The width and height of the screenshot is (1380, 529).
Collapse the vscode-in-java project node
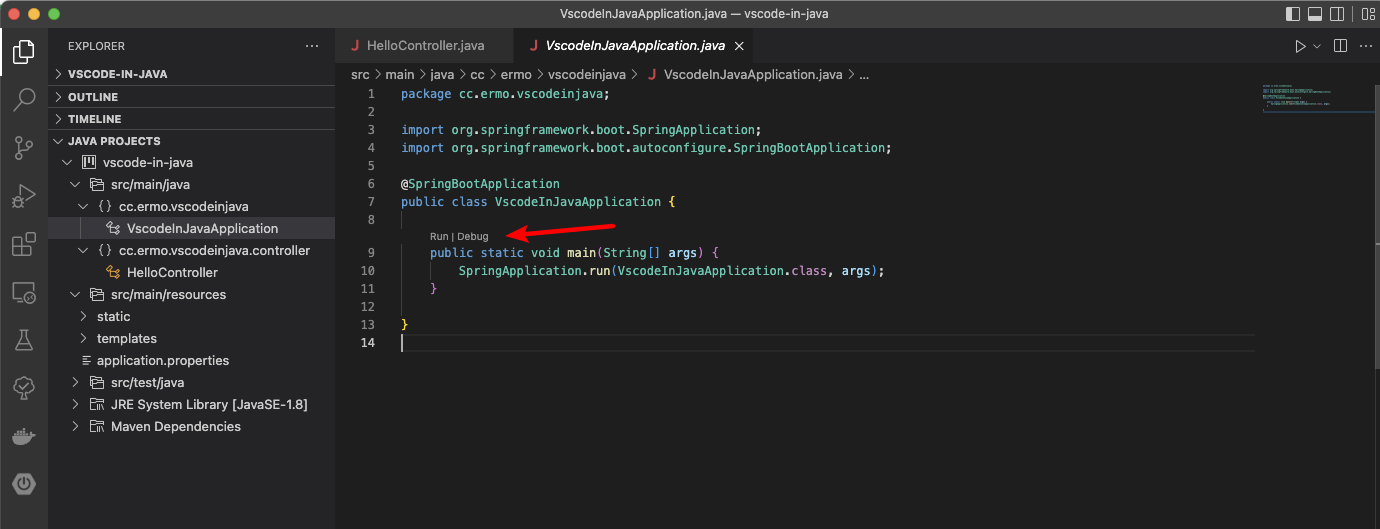67,162
